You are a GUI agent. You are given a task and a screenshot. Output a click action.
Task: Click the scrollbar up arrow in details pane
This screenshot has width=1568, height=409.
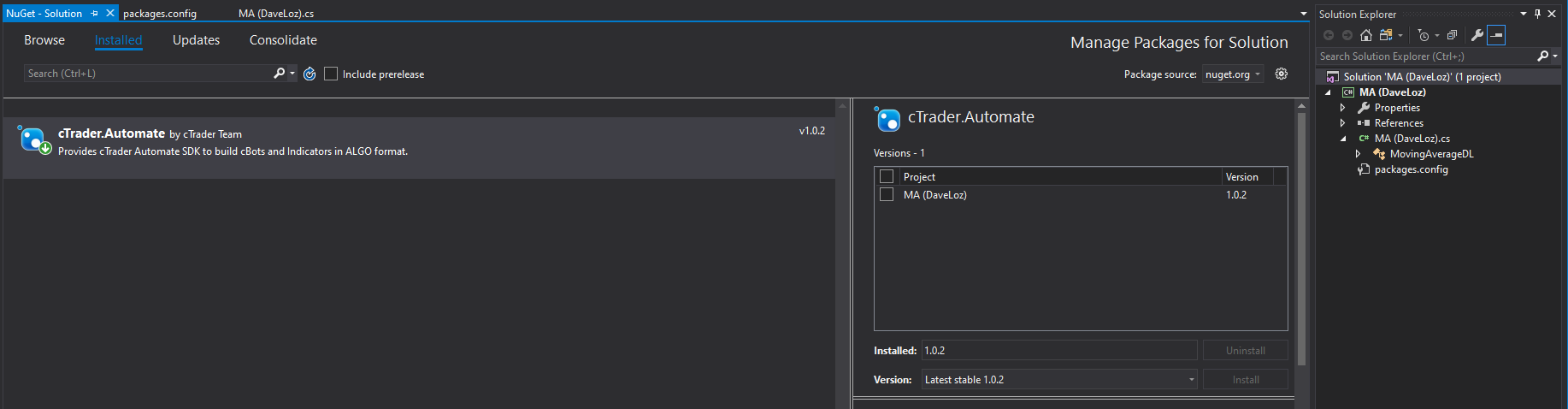coord(1302,106)
